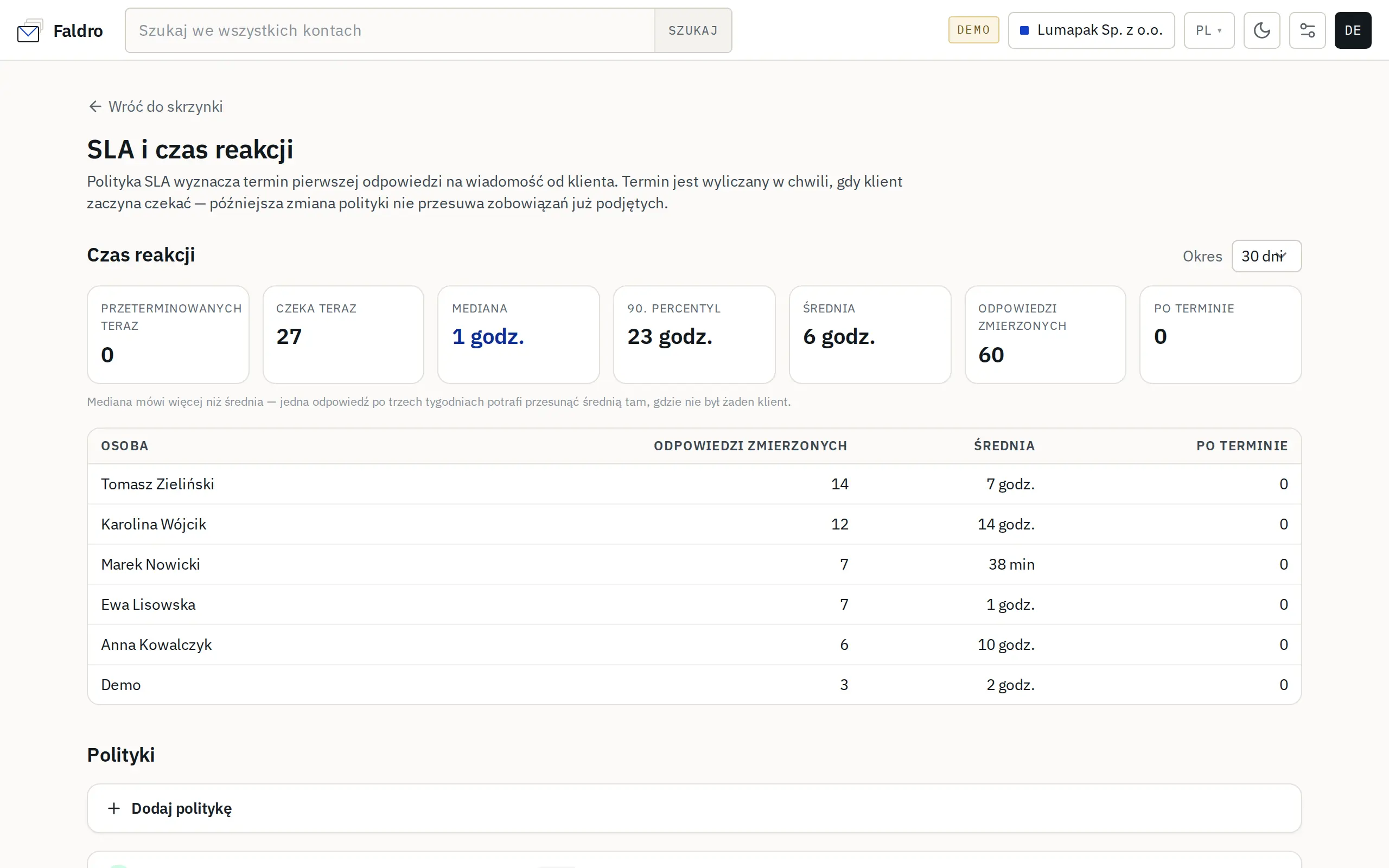The image size is (1389, 868).
Task: Select the Demo person row
Action: [694, 685]
